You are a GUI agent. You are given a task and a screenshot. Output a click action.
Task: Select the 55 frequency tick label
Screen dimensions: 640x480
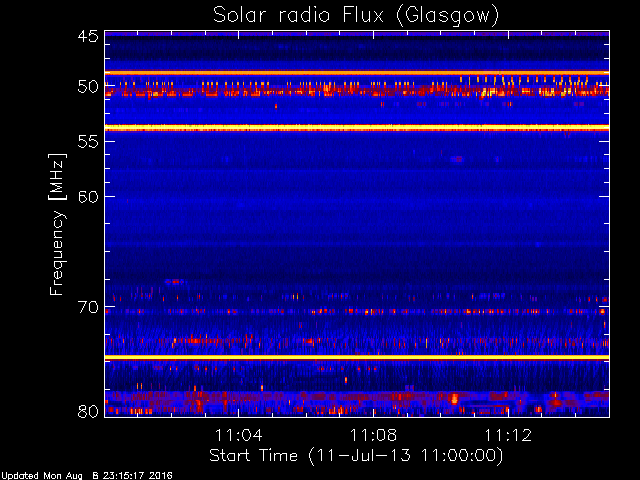tap(88, 142)
